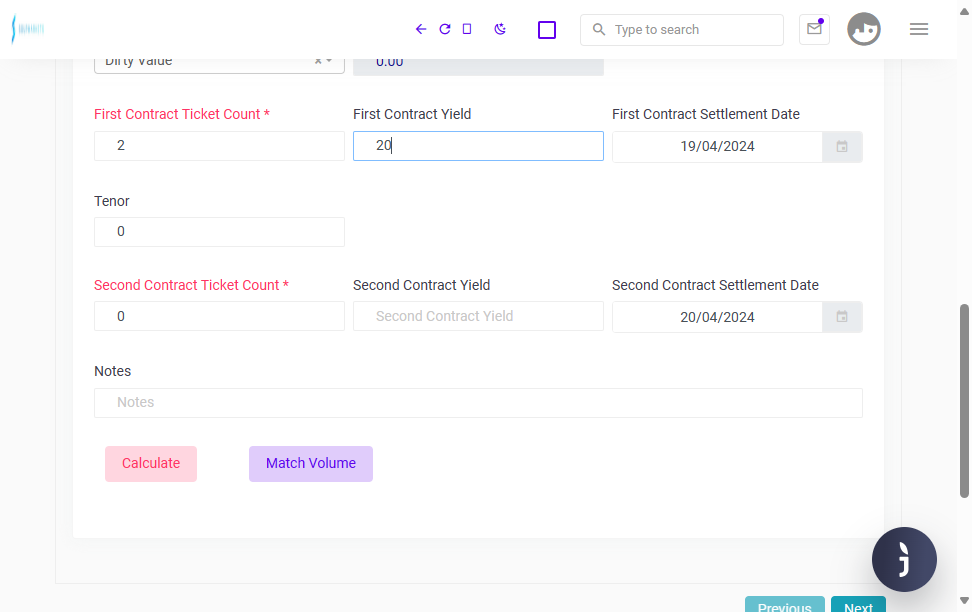Image resolution: width=972 pixels, height=612 pixels.
Task: Click the page vertical scrollbar thumb
Action: tap(965, 401)
